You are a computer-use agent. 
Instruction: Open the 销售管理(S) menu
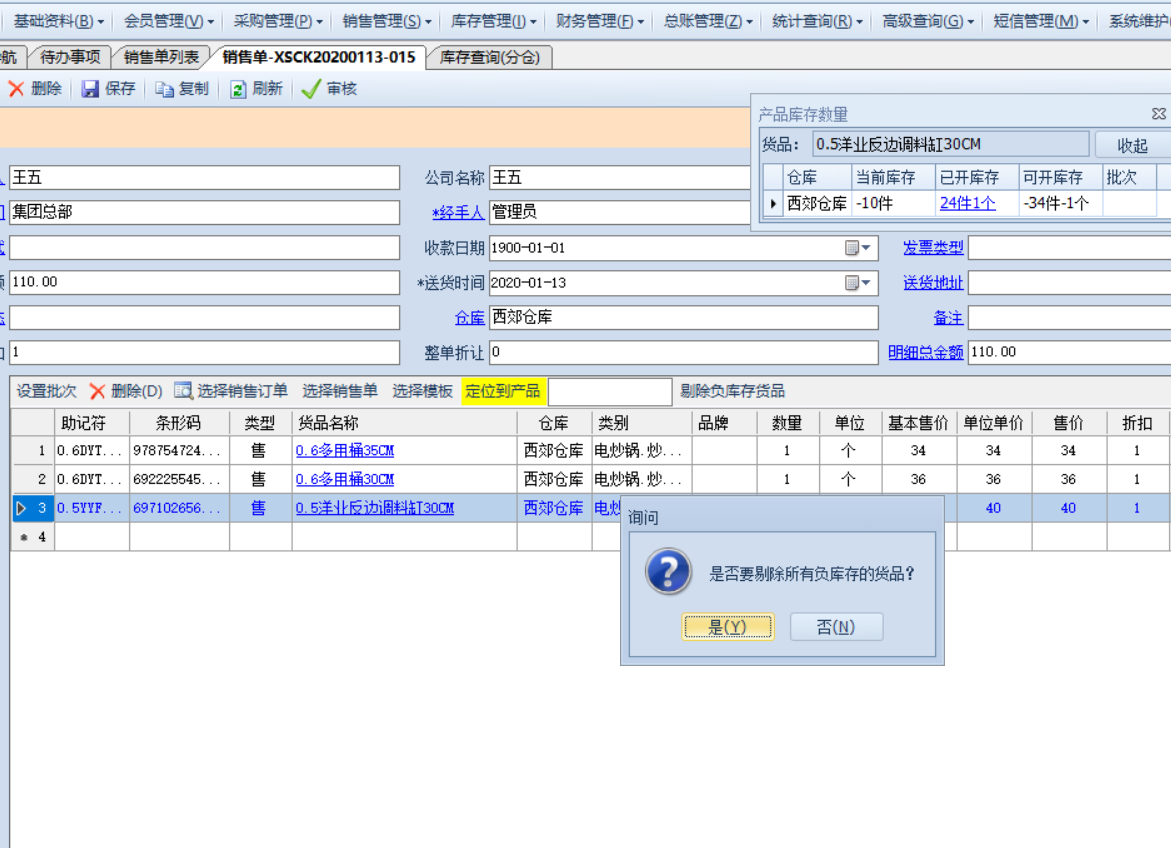tap(387, 21)
